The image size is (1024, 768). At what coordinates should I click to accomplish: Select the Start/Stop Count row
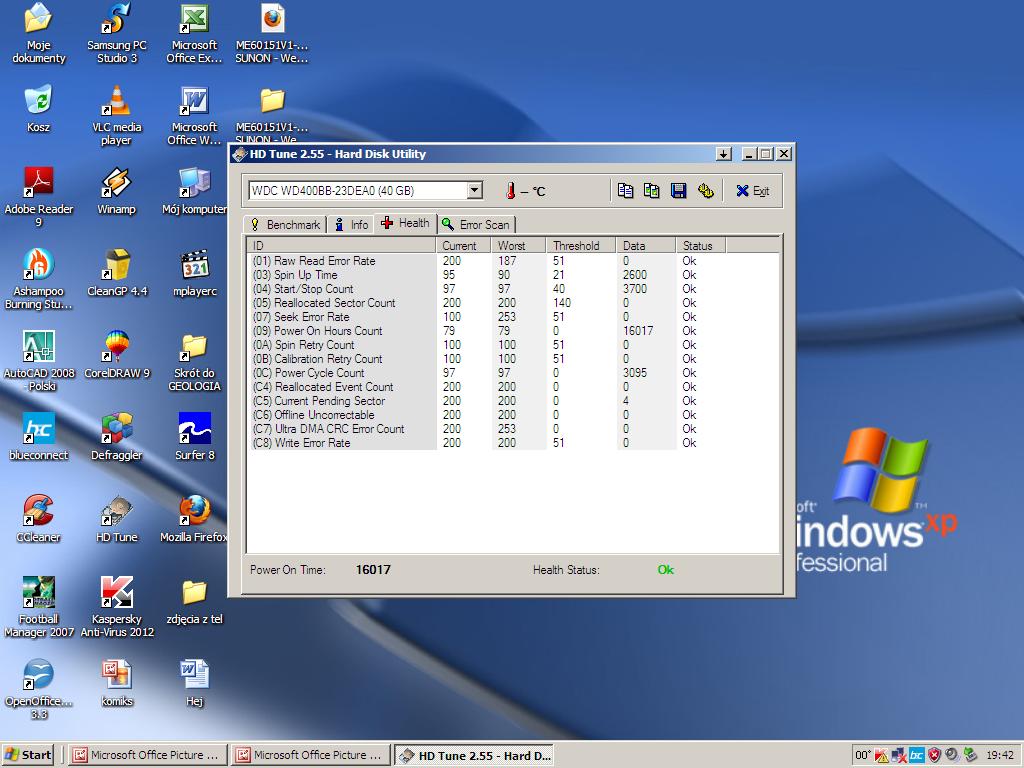[x=513, y=289]
